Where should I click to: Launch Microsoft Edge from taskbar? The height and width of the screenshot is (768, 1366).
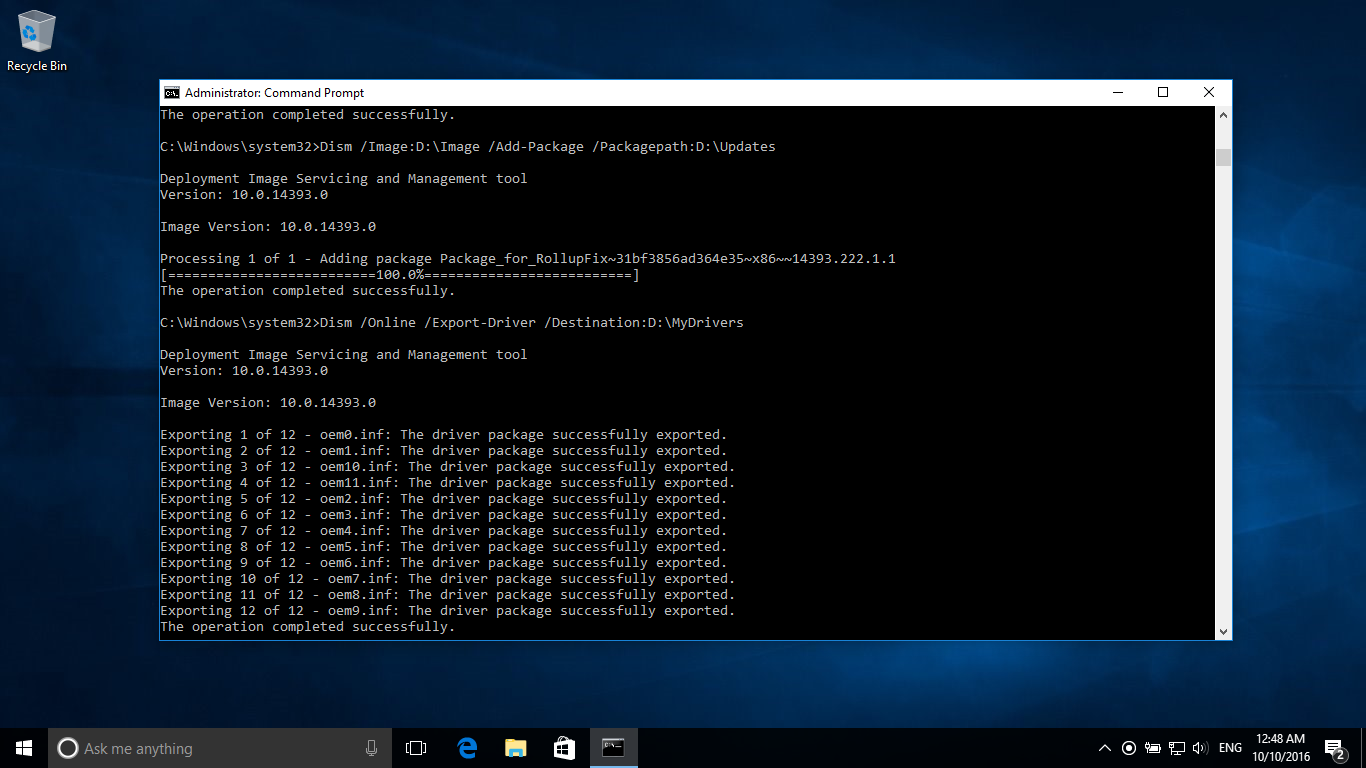tap(466, 748)
